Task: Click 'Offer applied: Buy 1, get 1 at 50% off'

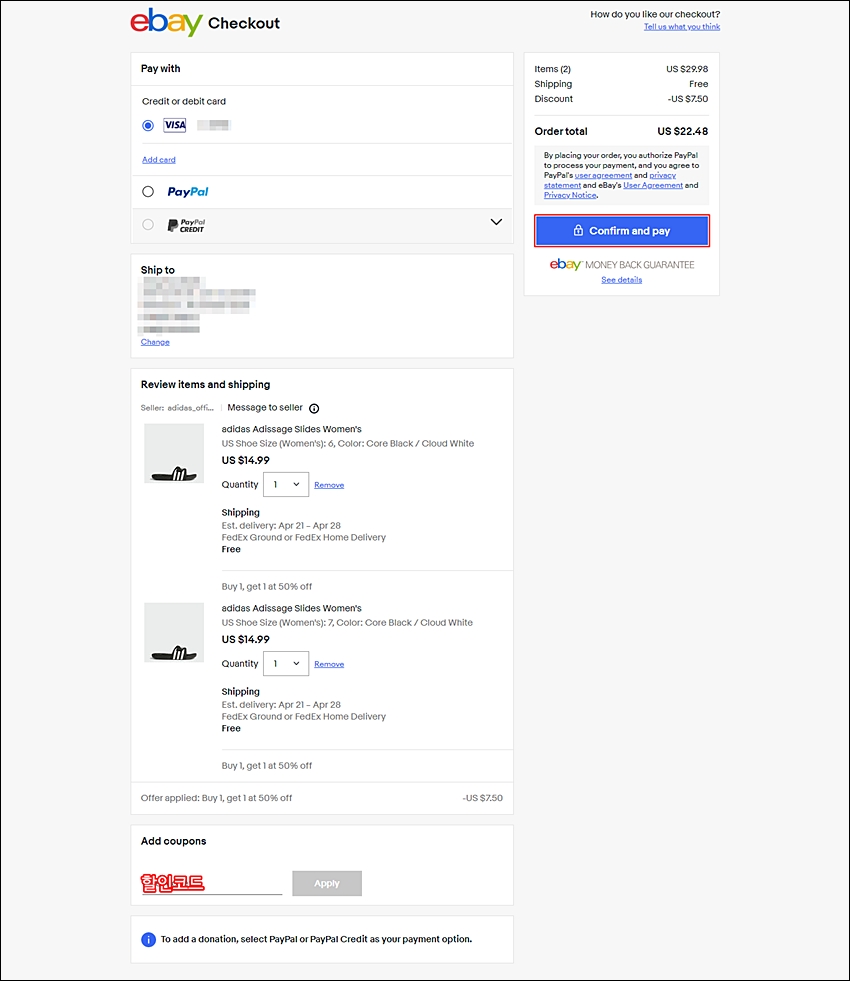Action: point(216,798)
